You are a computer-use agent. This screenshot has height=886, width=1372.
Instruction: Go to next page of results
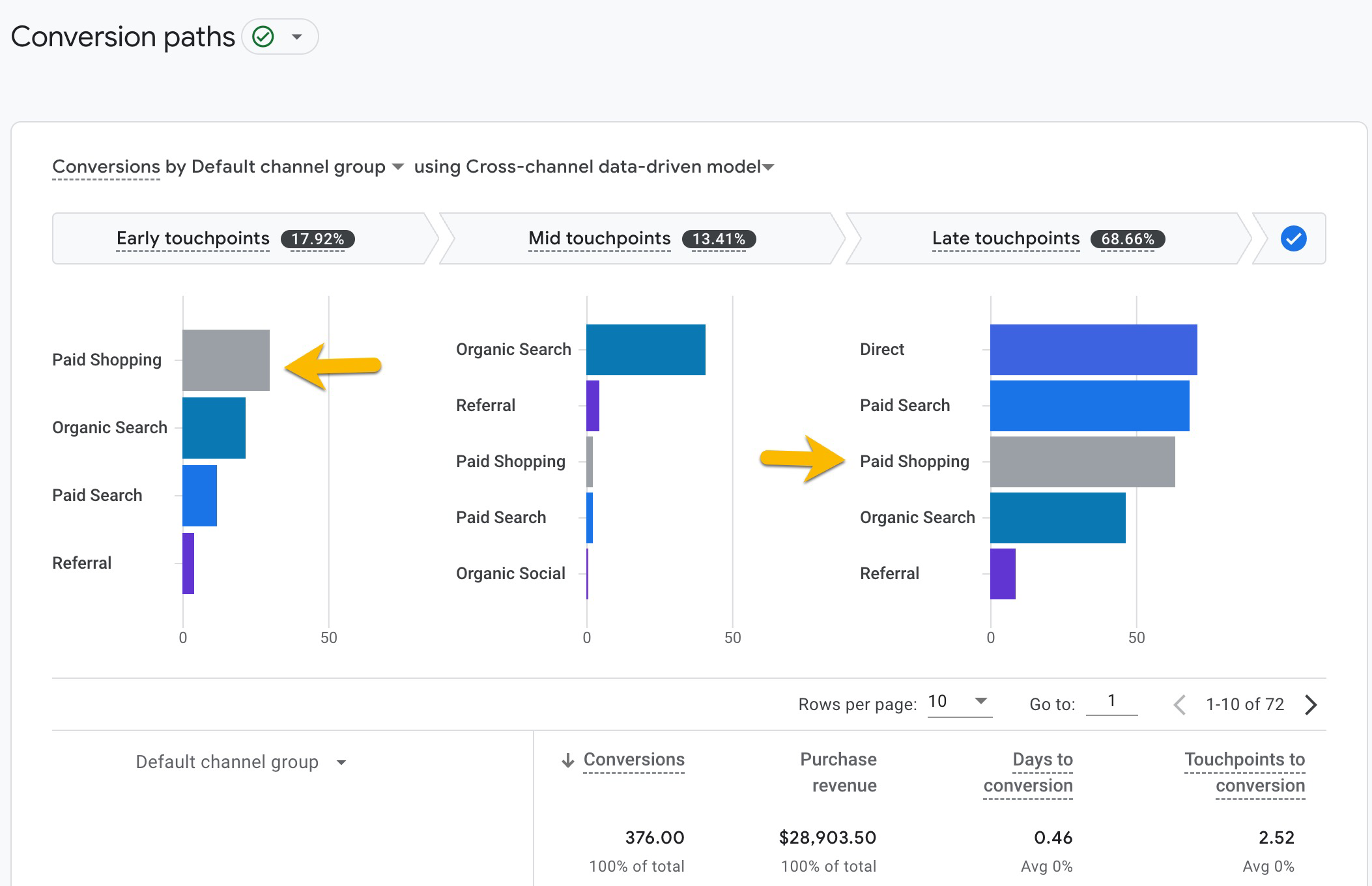coord(1311,704)
